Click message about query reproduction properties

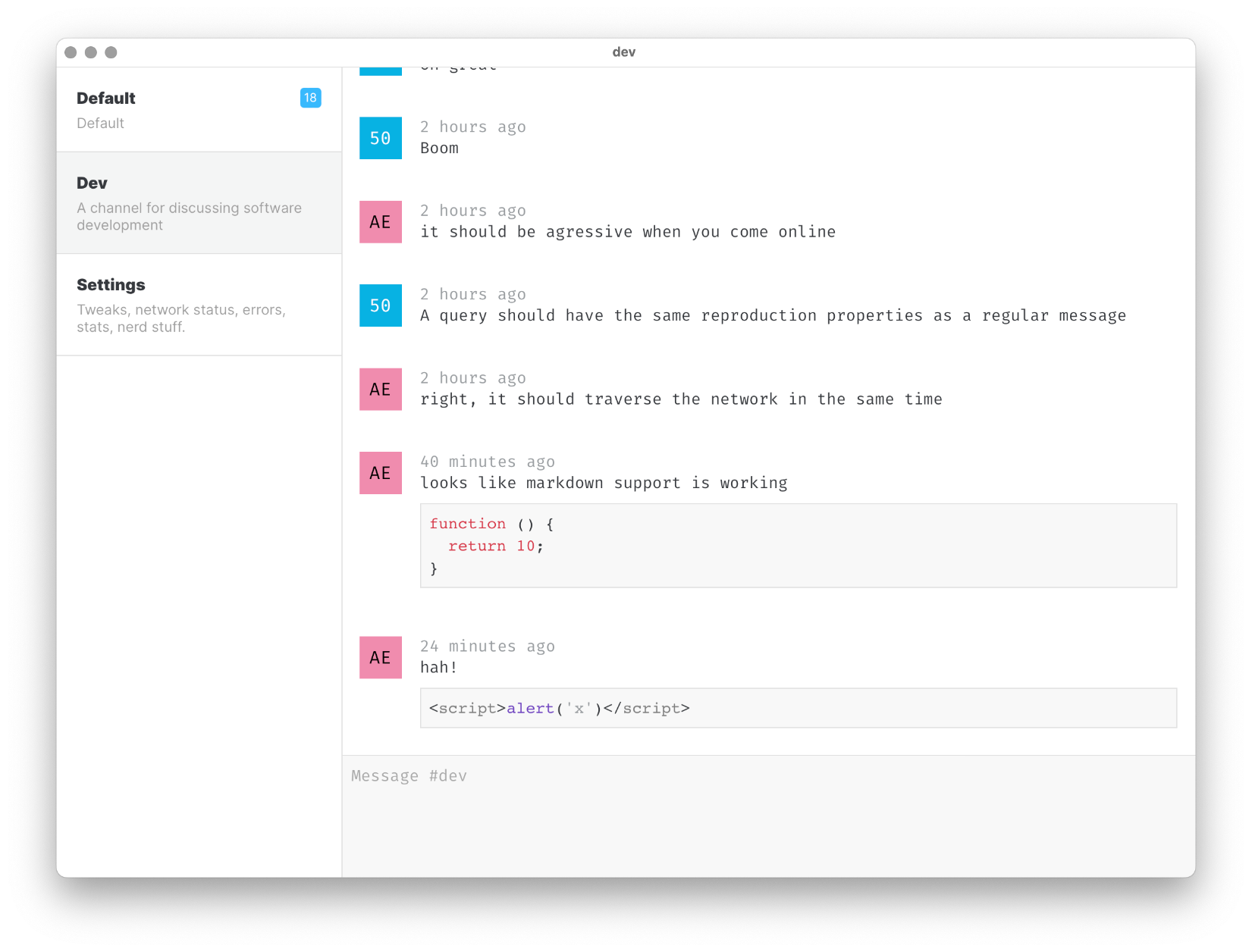click(x=773, y=316)
